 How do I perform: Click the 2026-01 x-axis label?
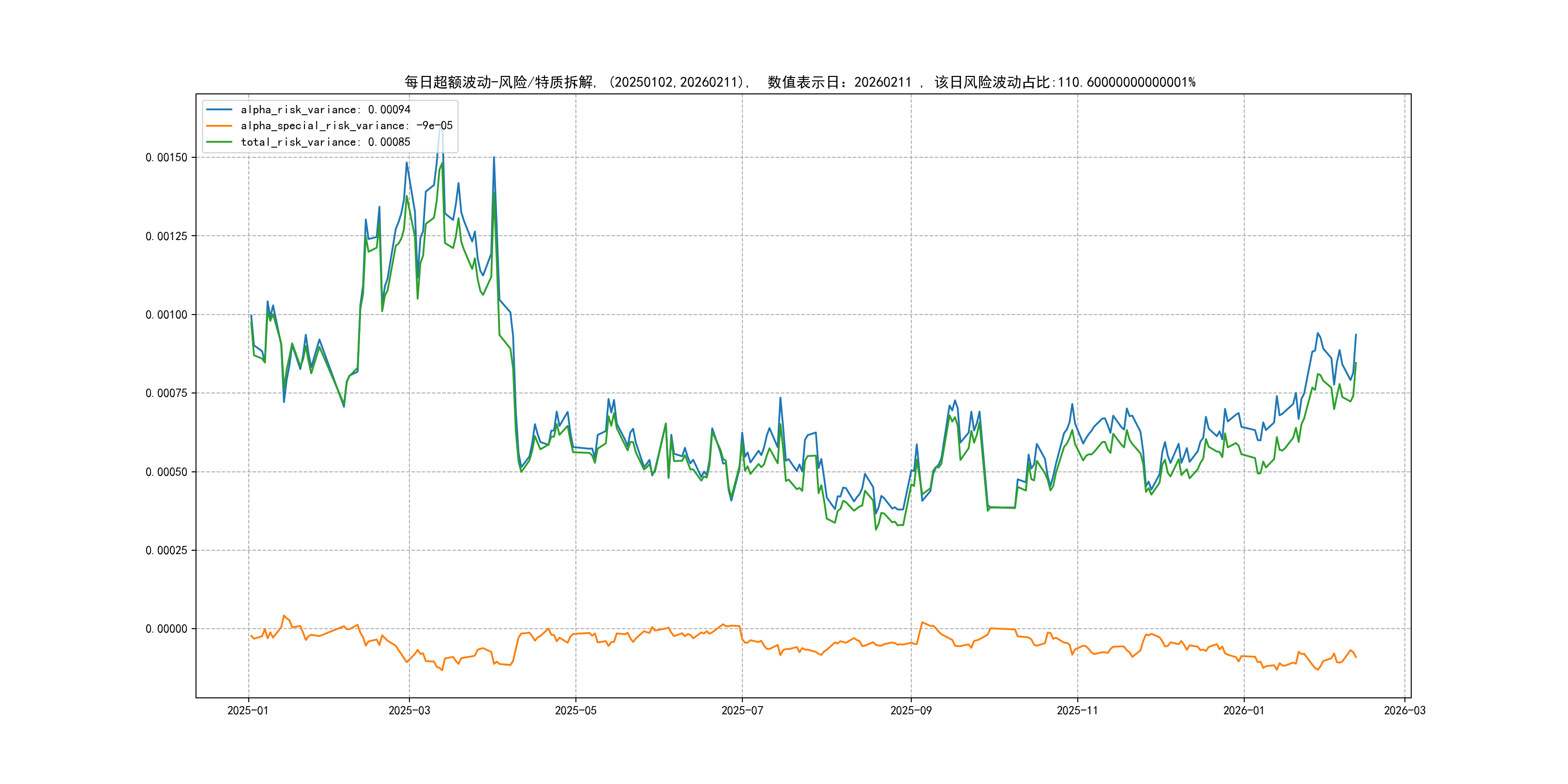(x=1244, y=710)
